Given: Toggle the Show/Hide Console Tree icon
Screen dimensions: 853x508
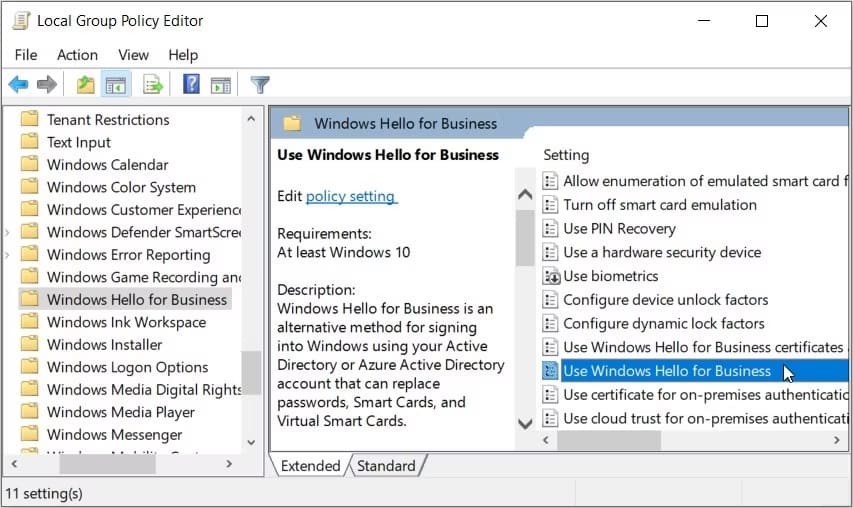Looking at the screenshot, I should (x=115, y=85).
